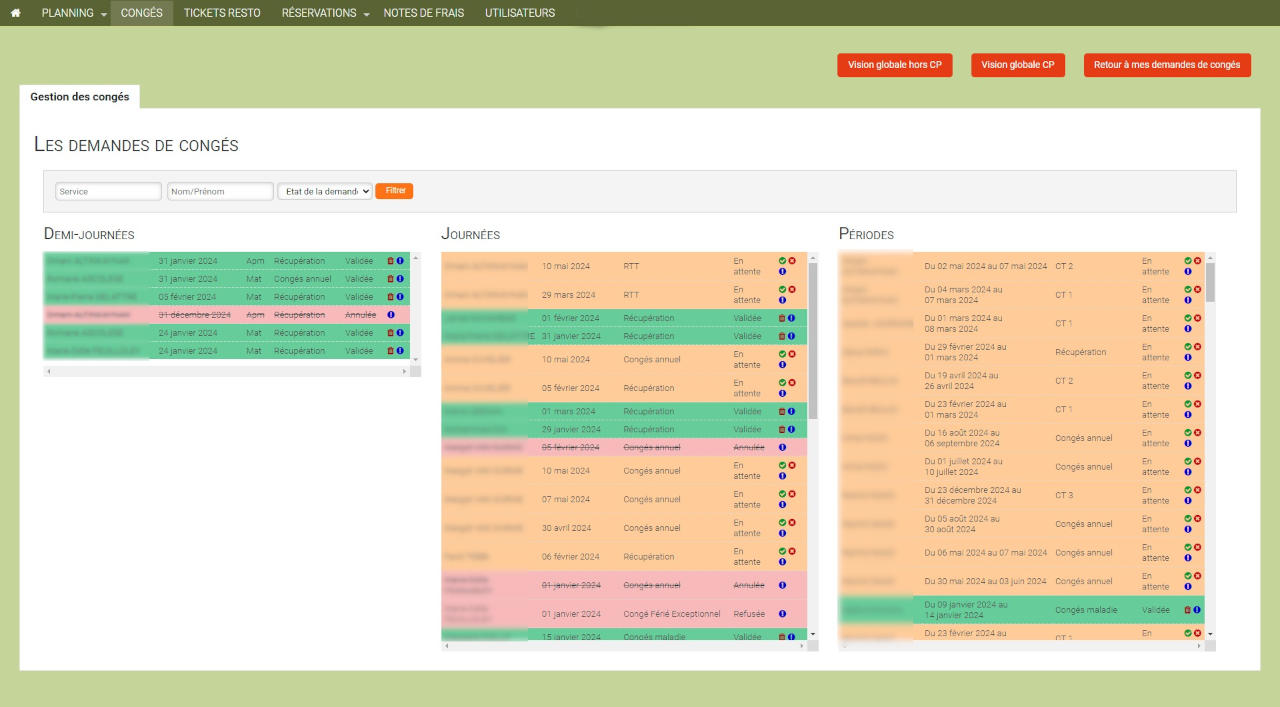
Task: Approve period 02 mai to 07 mai CT 2
Action: pyautogui.click(x=1188, y=261)
